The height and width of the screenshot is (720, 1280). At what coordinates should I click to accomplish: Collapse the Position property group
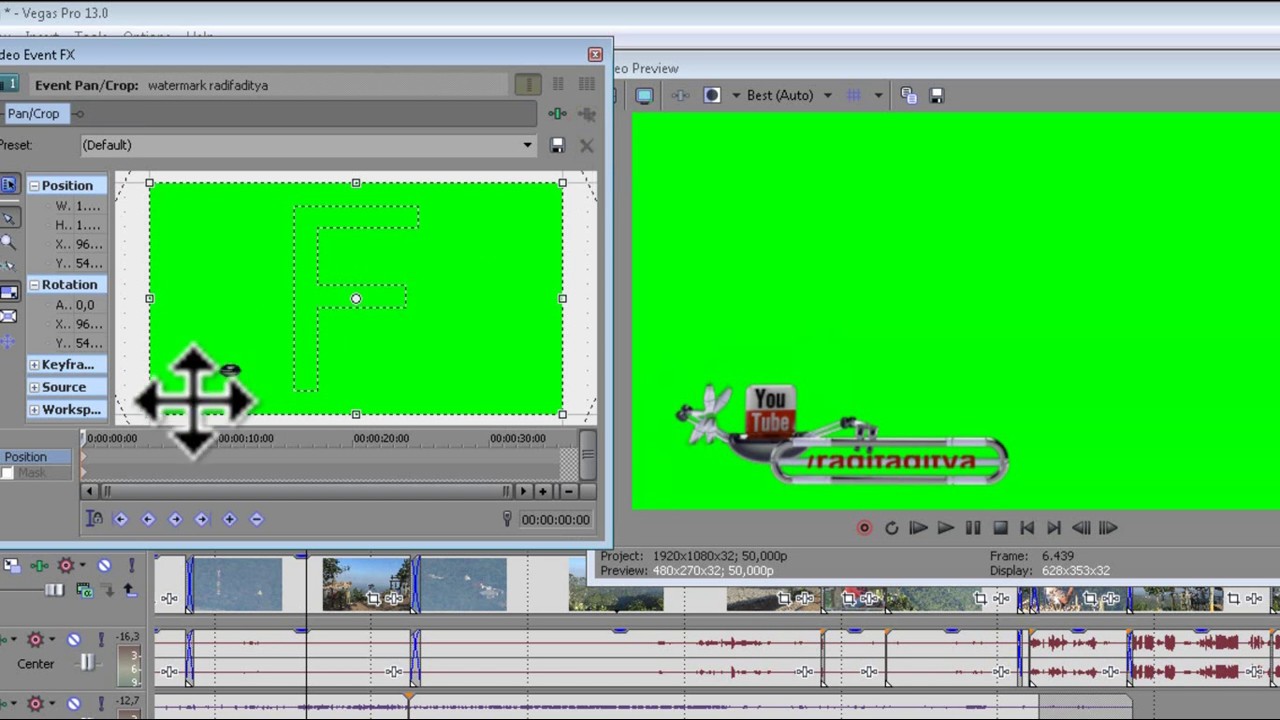34,185
